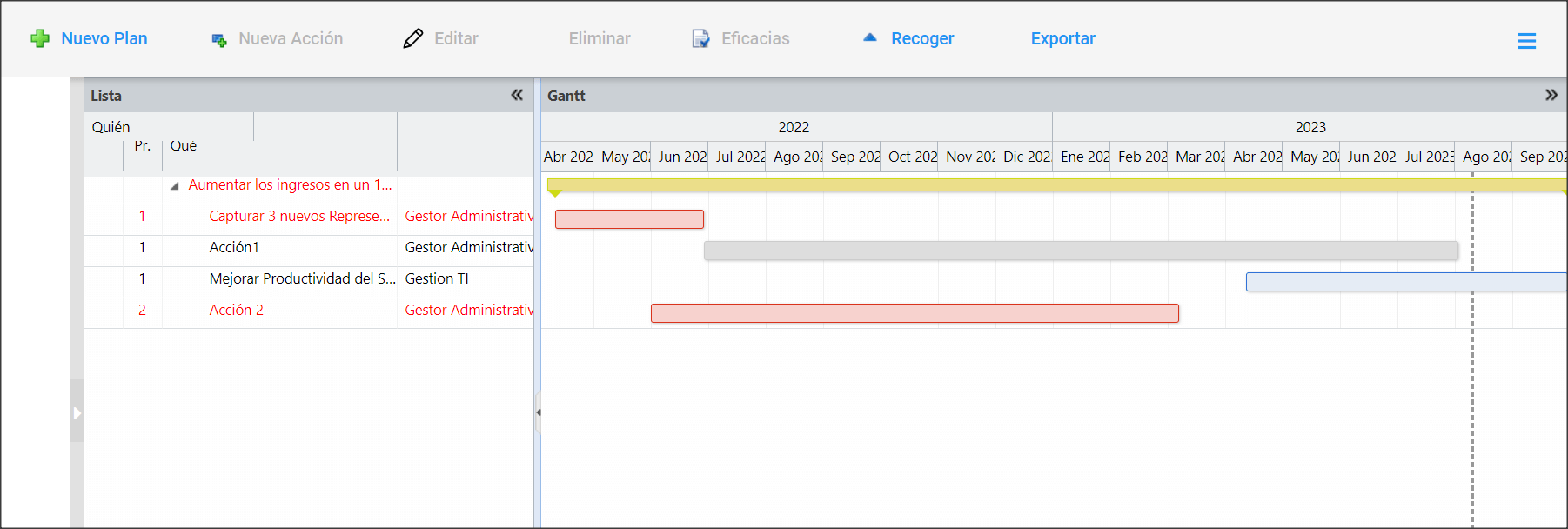
Task: Open the hamburger menu icon
Action: [x=1526, y=41]
